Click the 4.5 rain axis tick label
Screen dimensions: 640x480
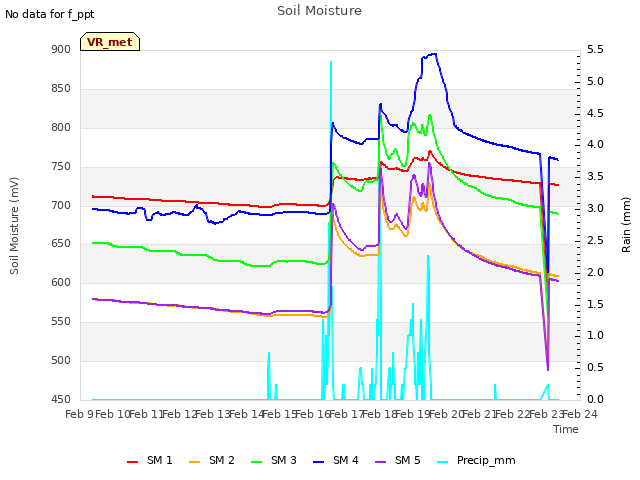click(x=595, y=113)
